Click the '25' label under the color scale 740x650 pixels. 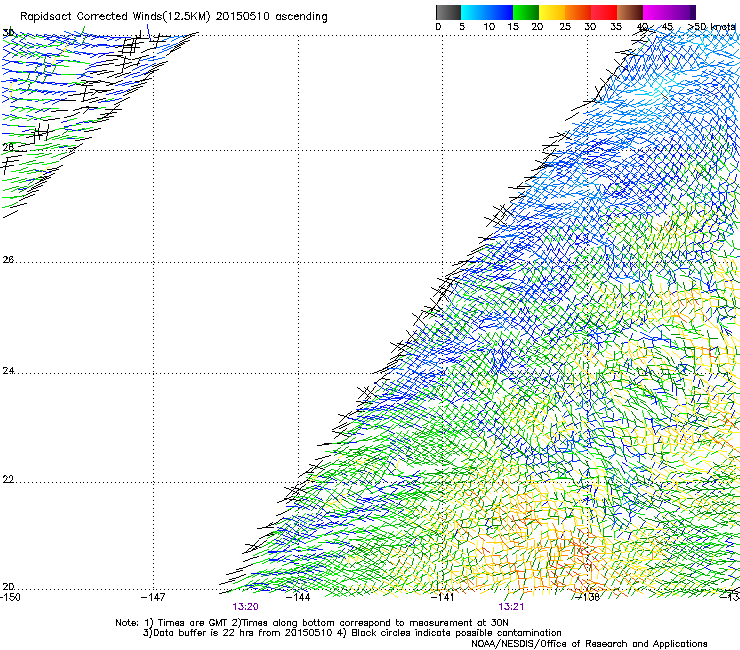point(565,27)
